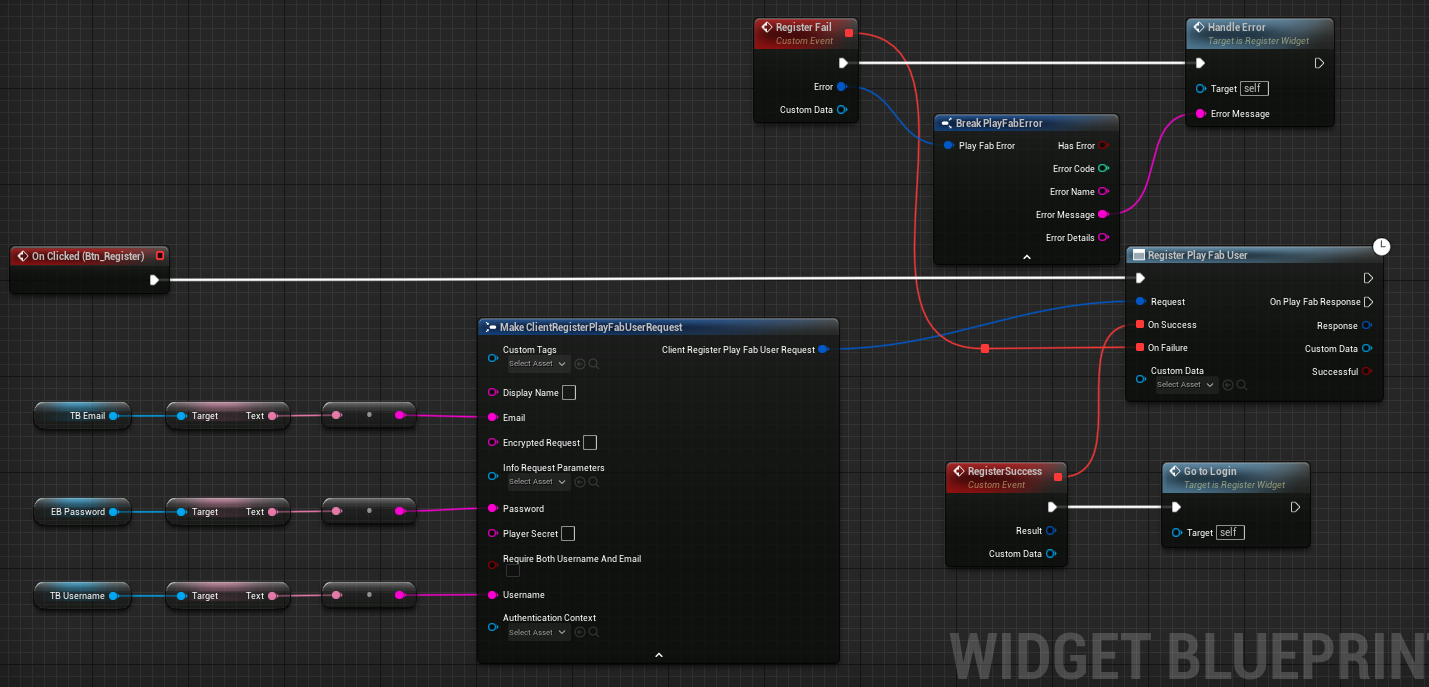The height and width of the screenshot is (687, 1429).
Task: Select the TB Username variable node
Action: 83,596
